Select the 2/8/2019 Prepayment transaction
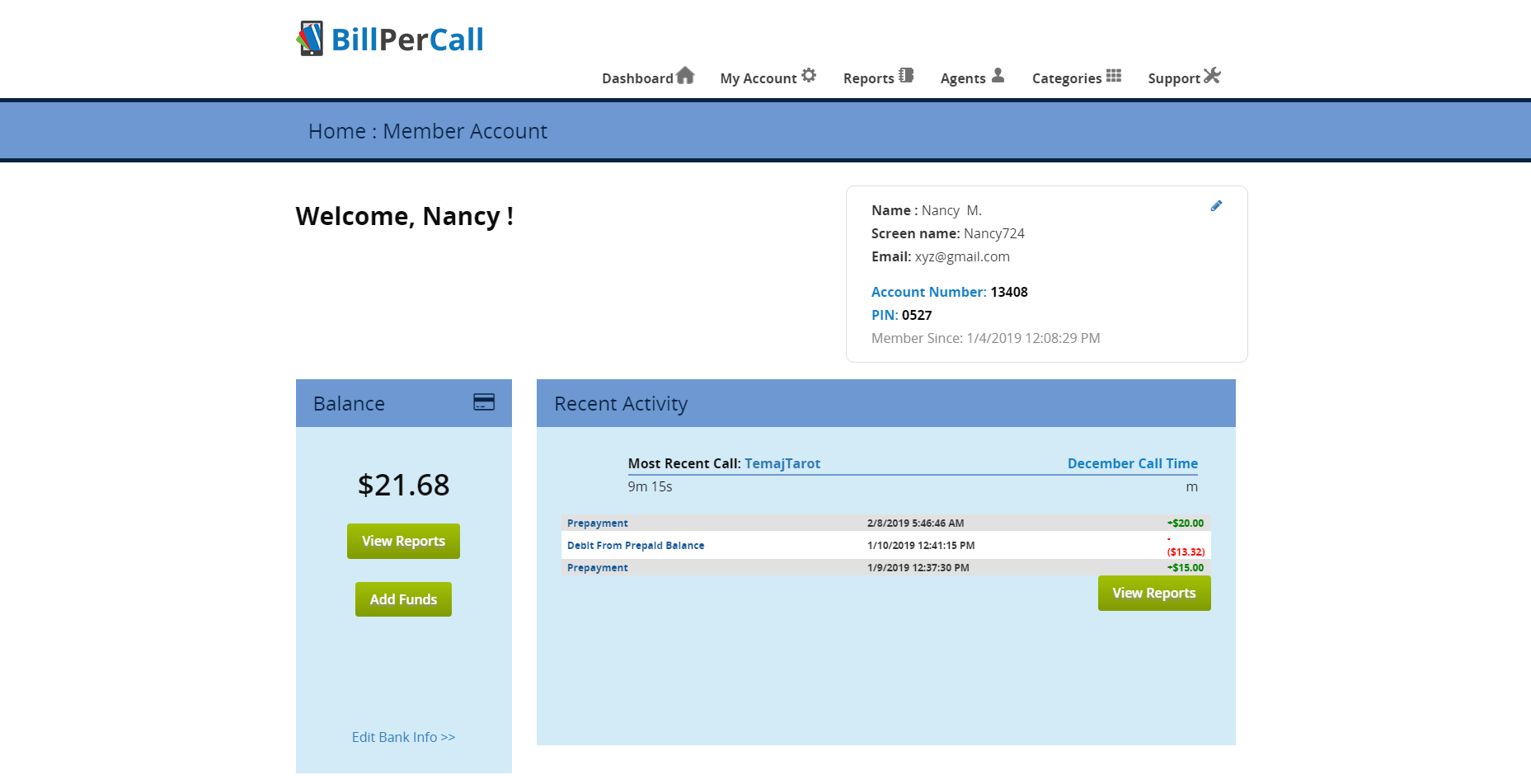This screenshot has height=784, width=1531. pos(598,523)
